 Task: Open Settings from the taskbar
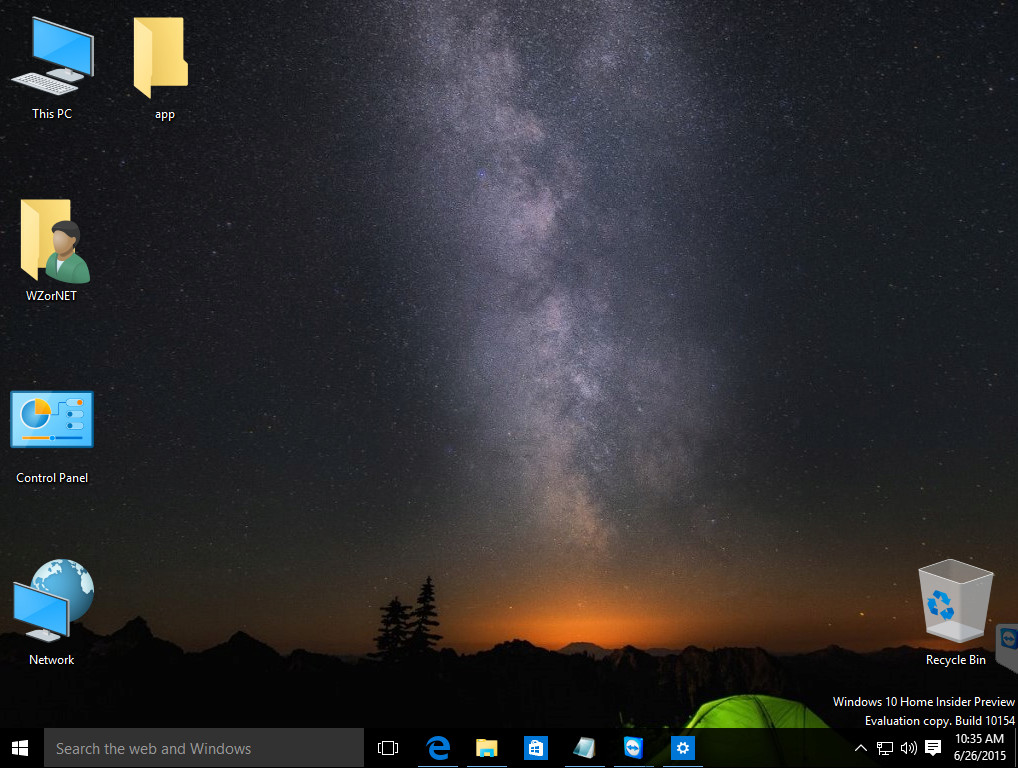tap(682, 747)
